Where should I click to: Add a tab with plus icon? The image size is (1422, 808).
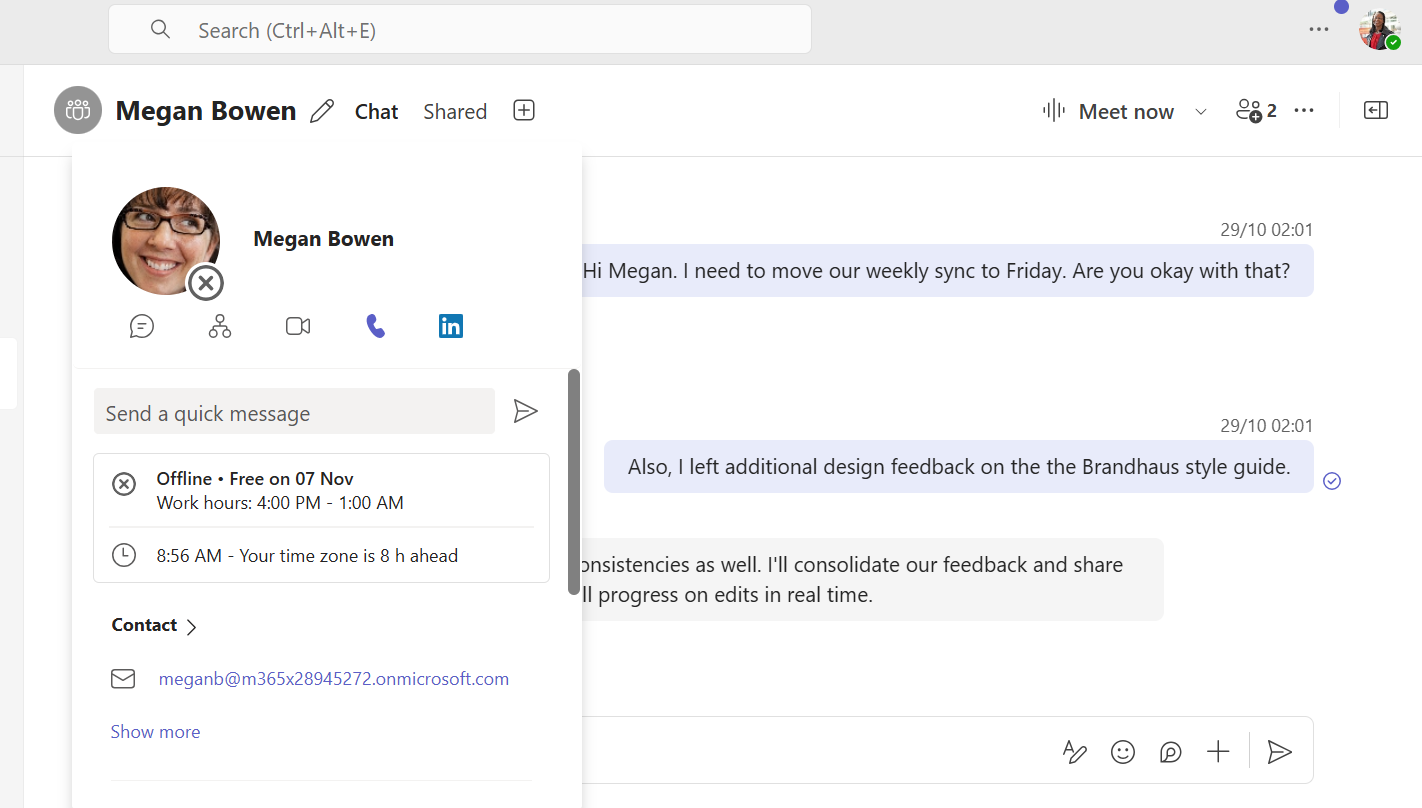point(524,110)
